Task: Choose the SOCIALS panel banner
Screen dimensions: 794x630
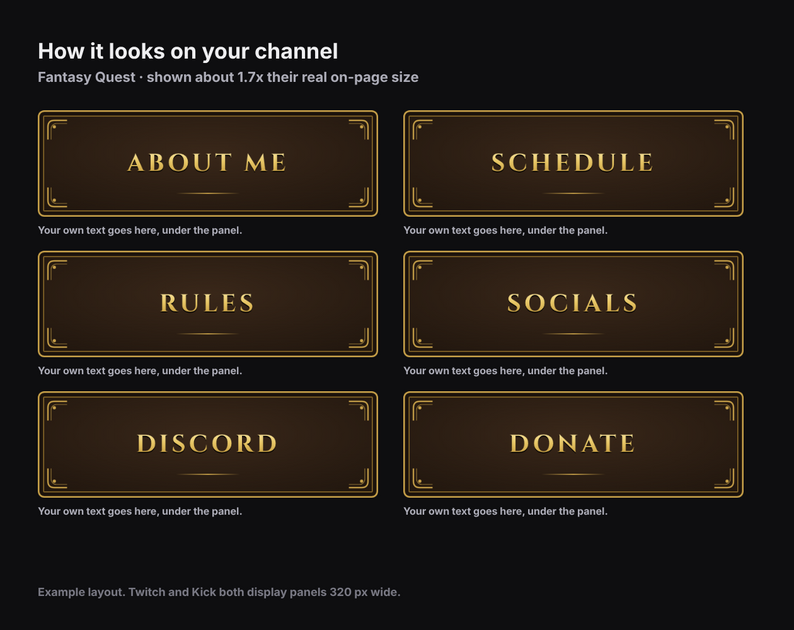Action: (x=573, y=304)
